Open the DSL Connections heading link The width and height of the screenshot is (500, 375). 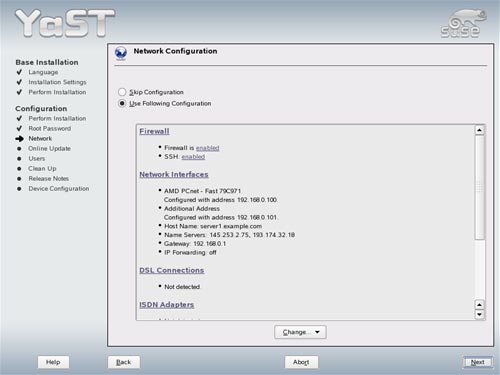point(172,270)
